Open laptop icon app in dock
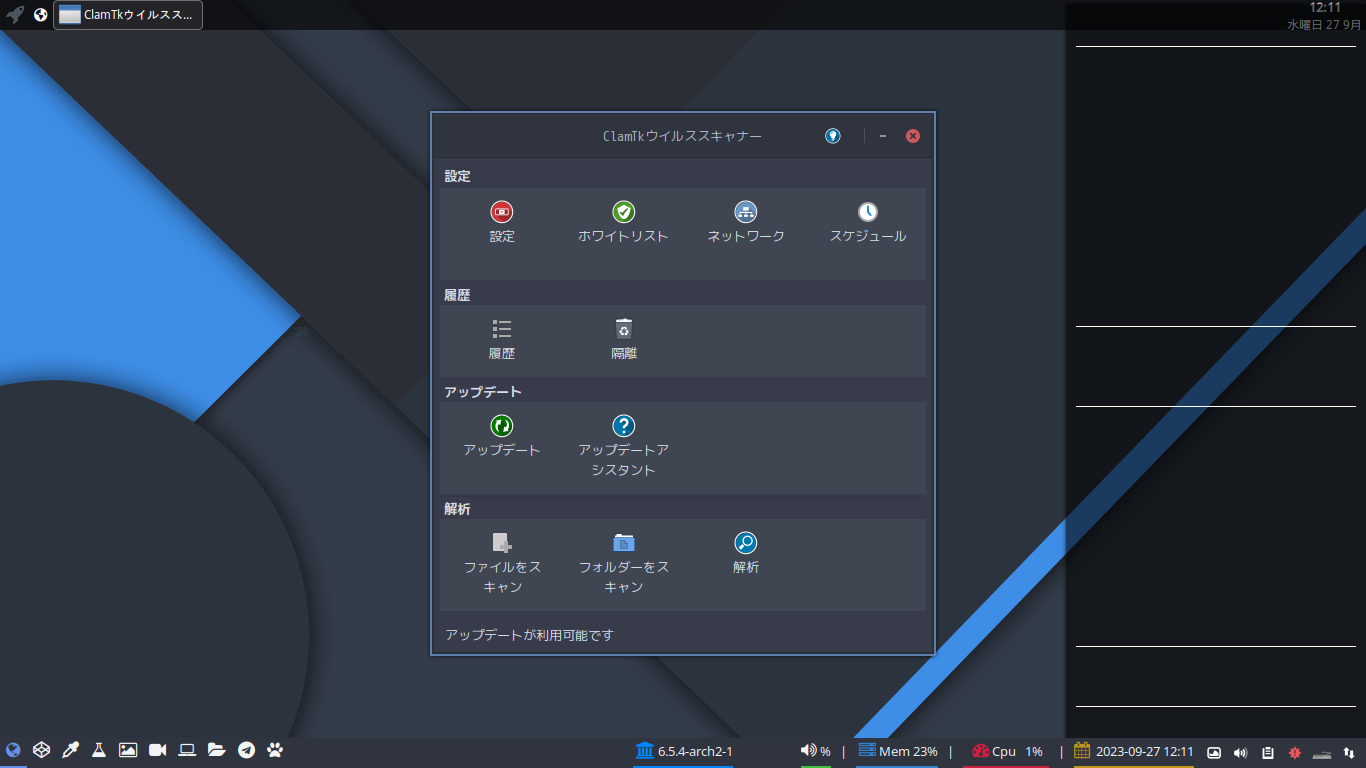Image resolution: width=1366 pixels, height=768 pixels. tap(187, 750)
